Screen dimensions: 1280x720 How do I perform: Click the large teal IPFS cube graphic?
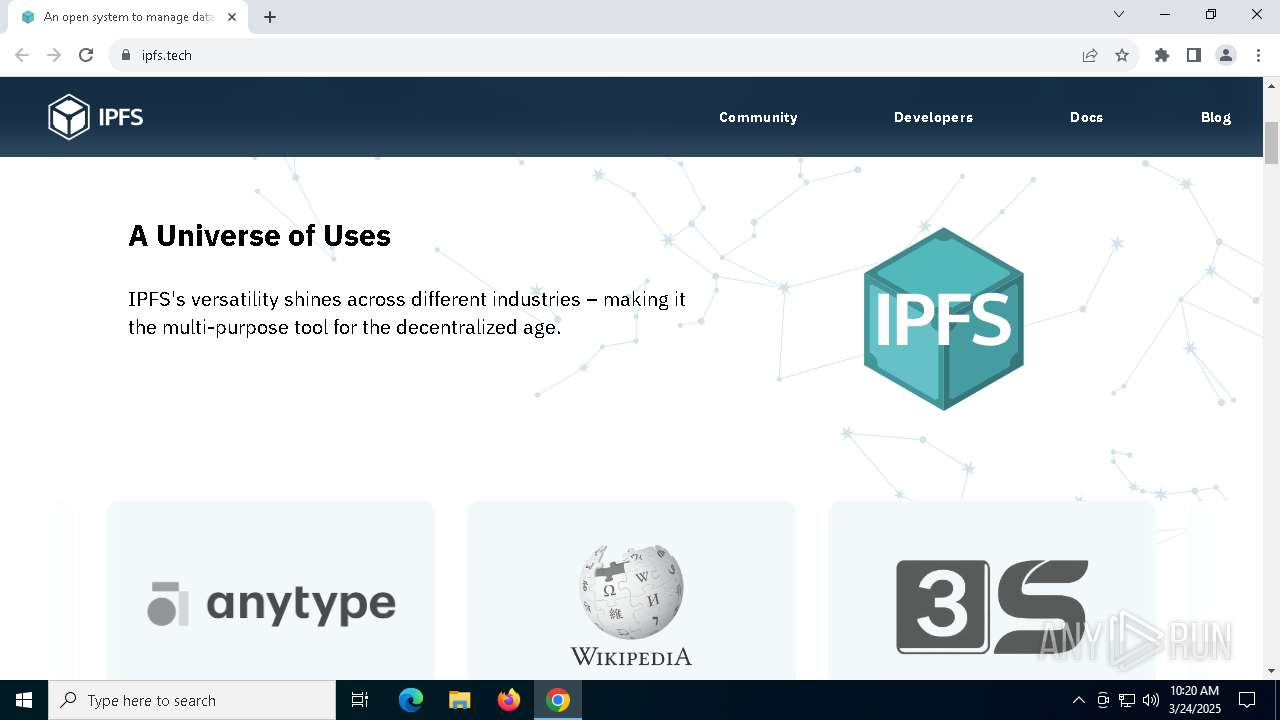[x=943, y=319]
